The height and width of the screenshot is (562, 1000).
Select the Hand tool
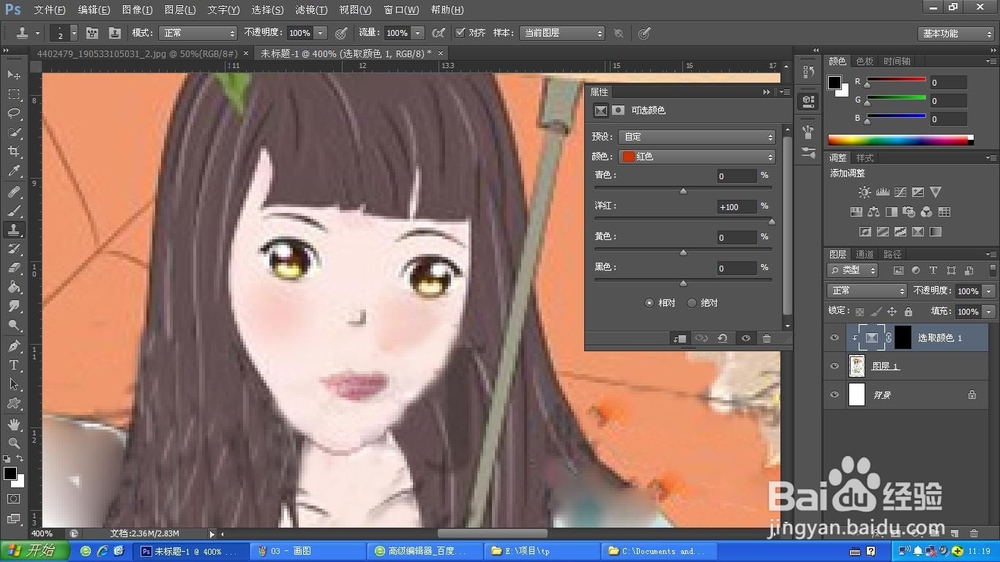(13, 424)
